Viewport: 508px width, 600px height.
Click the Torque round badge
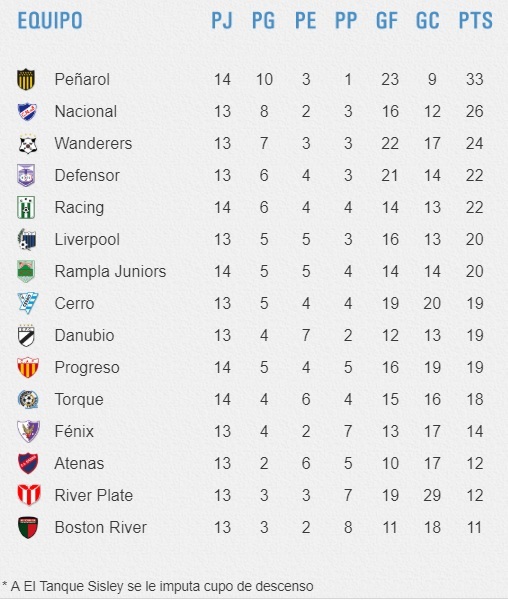tap(28, 399)
